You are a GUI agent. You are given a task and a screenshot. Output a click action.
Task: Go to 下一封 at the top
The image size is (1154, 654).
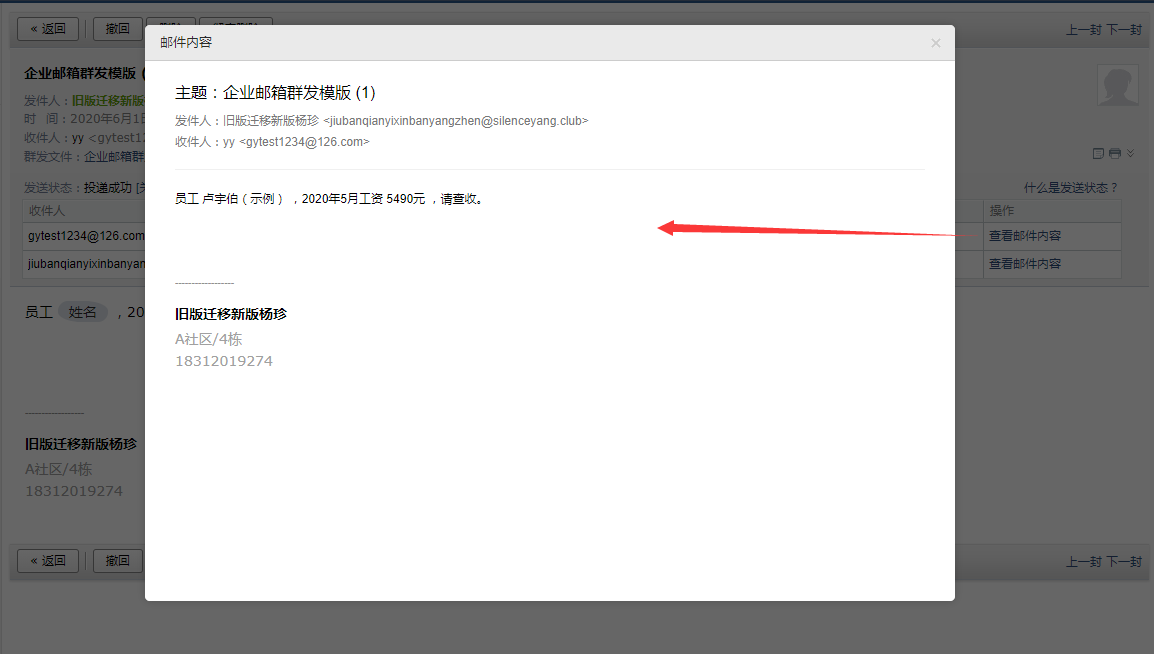click(x=1124, y=29)
